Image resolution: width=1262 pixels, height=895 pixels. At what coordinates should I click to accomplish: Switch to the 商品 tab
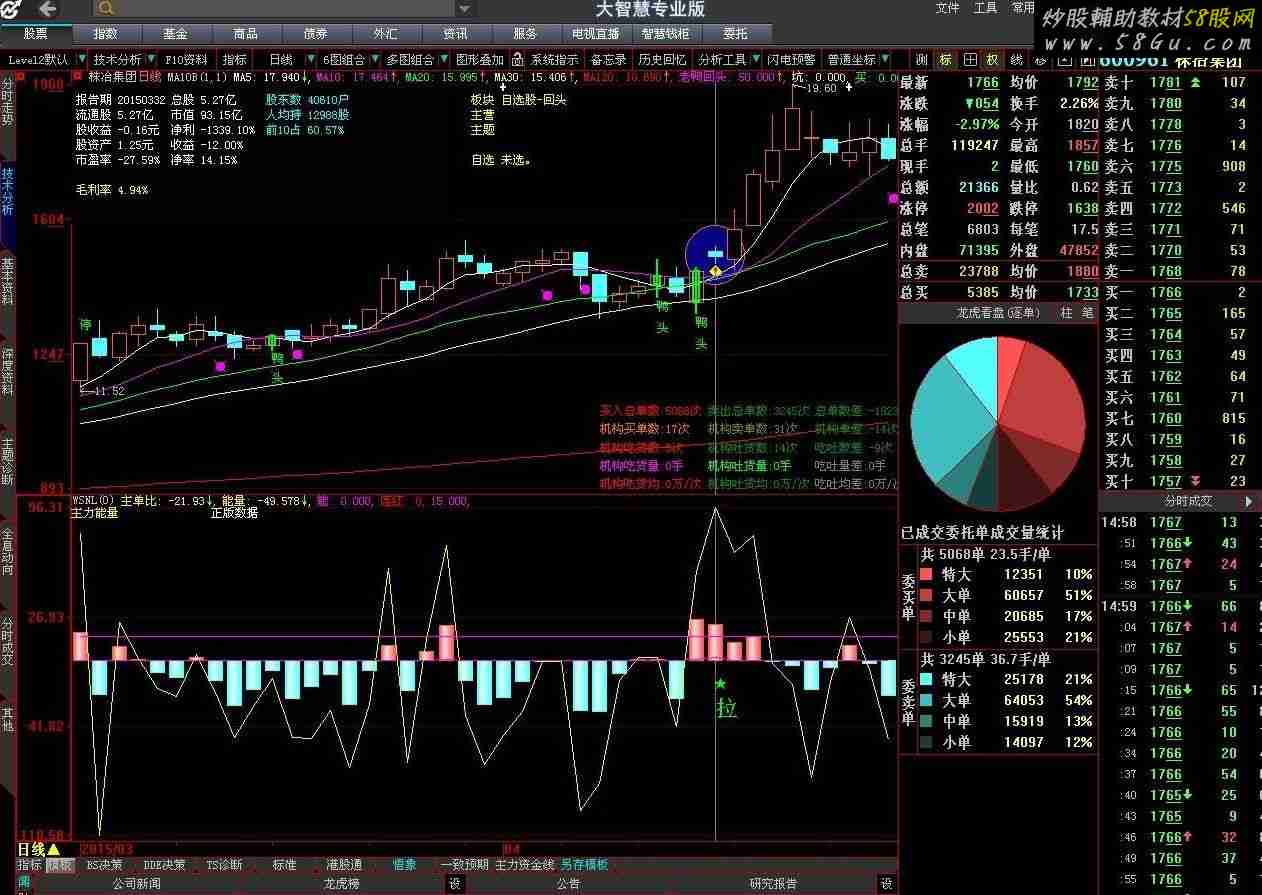(245, 34)
